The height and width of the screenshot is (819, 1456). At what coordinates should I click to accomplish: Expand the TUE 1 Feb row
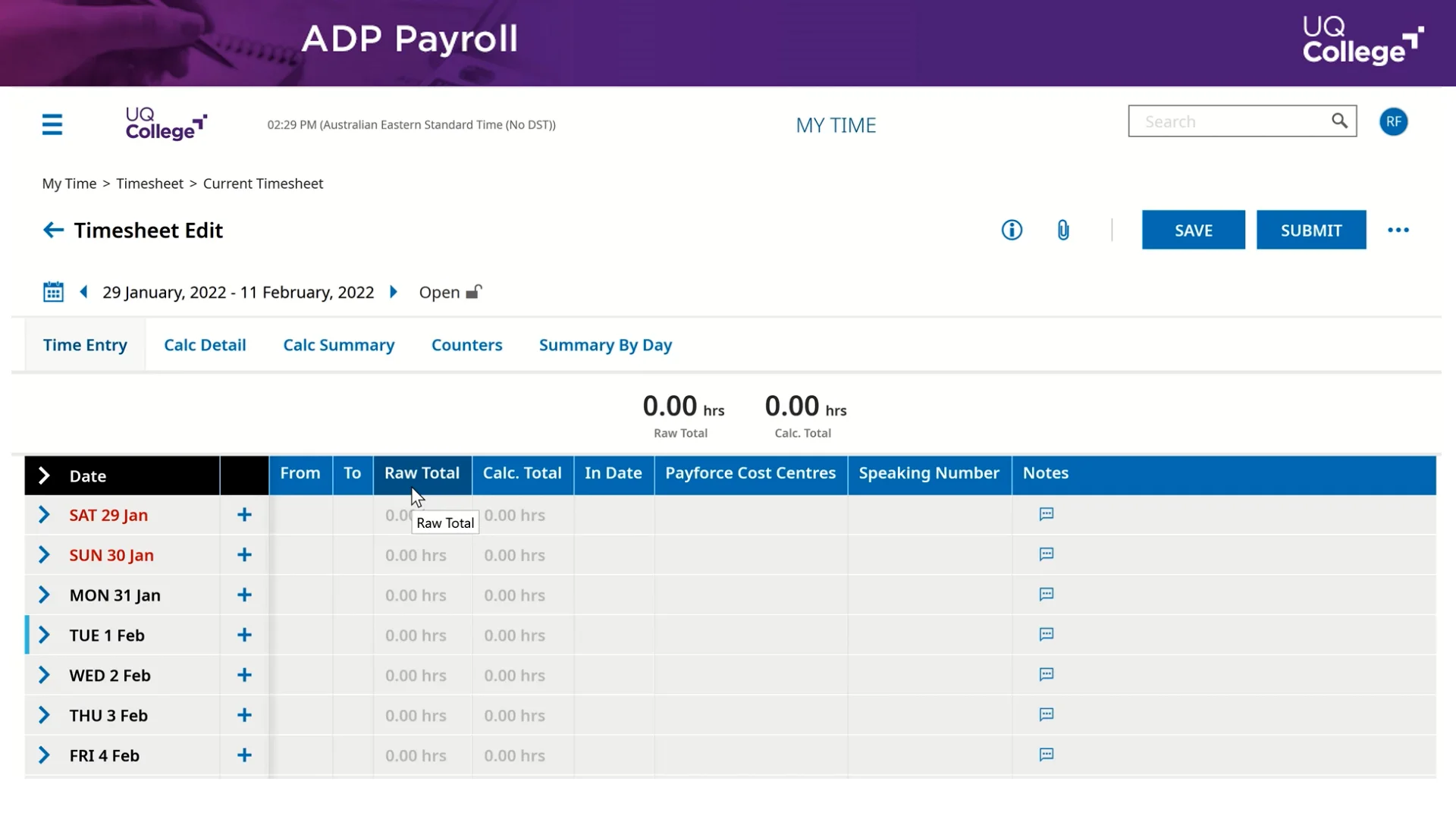pyautogui.click(x=43, y=635)
